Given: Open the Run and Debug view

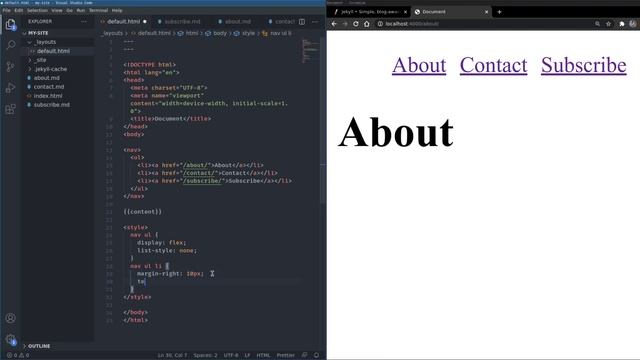Looking at the screenshot, I should click(x=11, y=88).
